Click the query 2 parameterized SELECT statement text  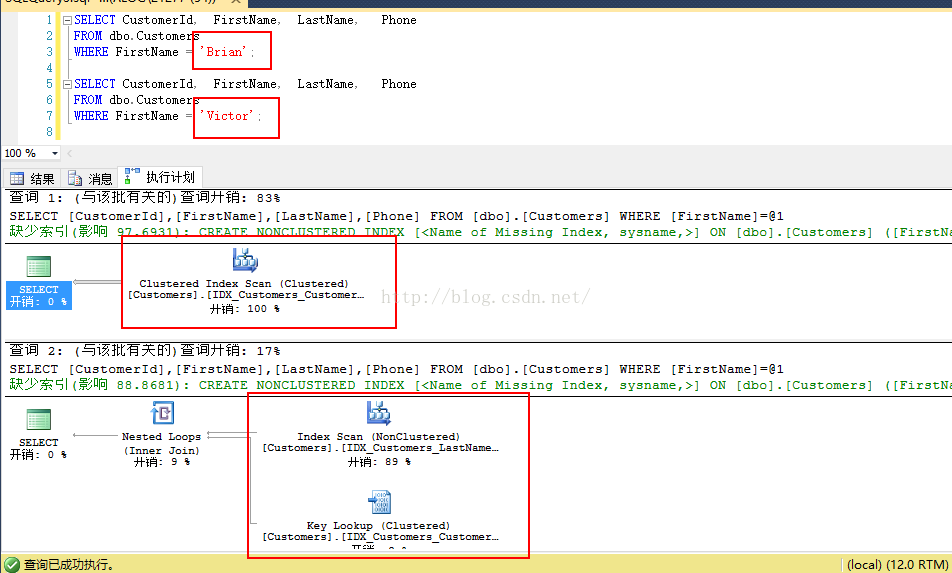click(x=396, y=369)
